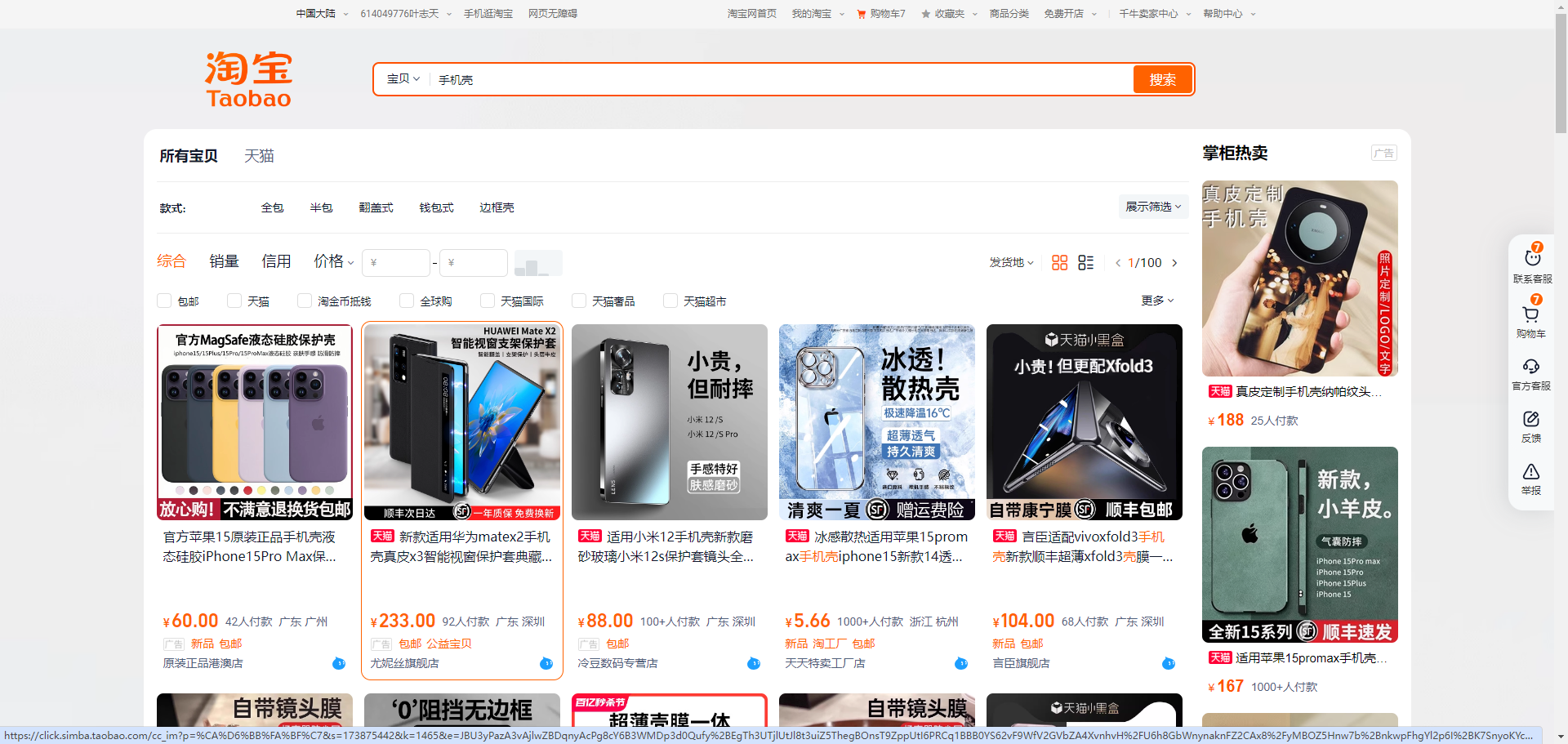Open 发货地 location dropdown
This screenshot has width=1568, height=744.
pyautogui.click(x=1011, y=263)
